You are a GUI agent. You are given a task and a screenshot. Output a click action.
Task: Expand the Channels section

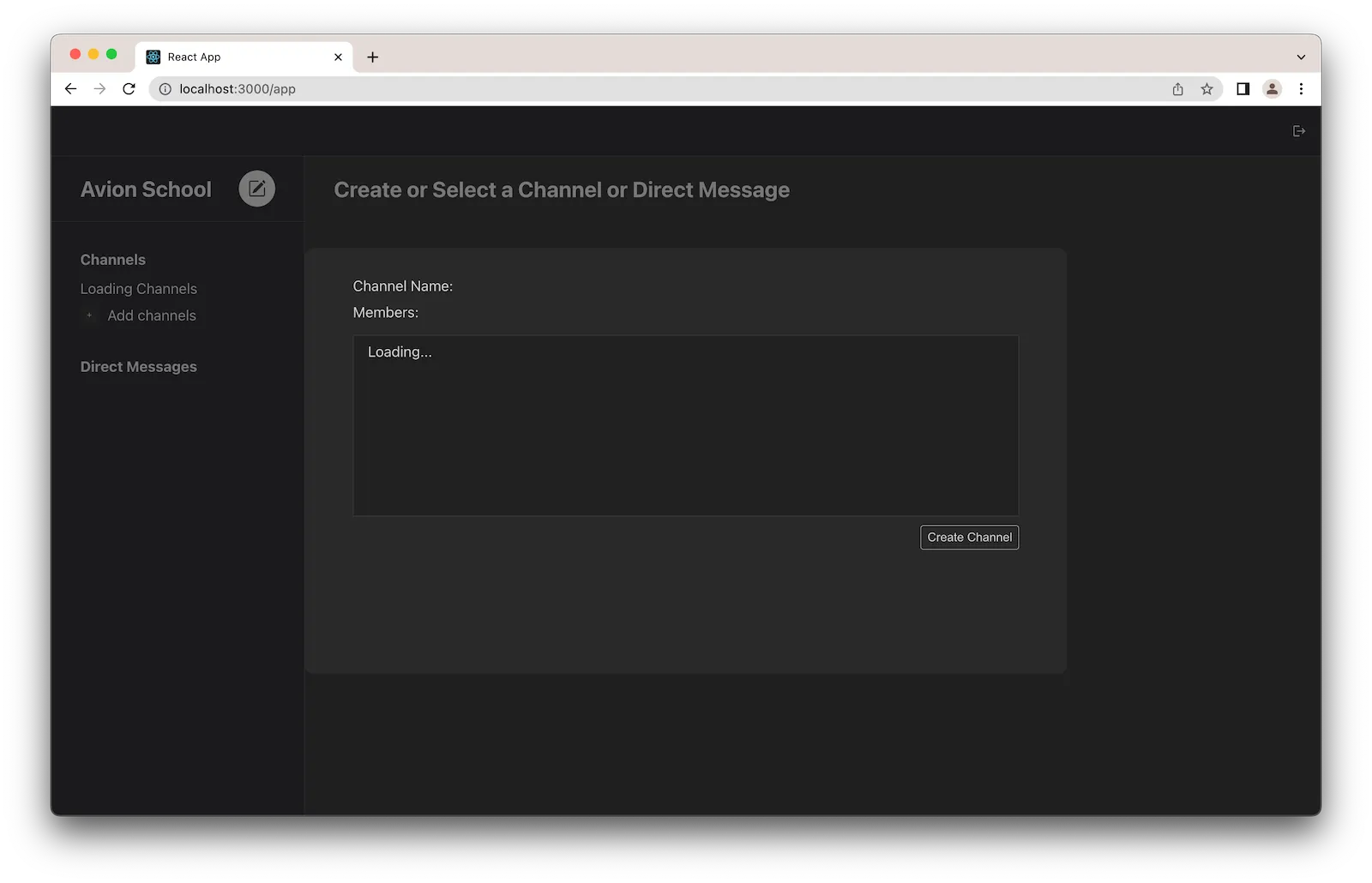112,259
